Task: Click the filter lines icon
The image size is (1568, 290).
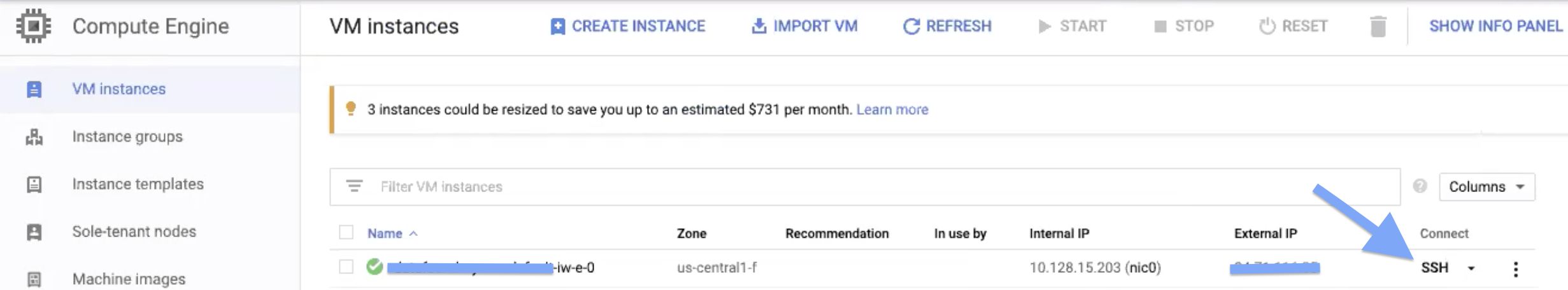Action: (354, 186)
